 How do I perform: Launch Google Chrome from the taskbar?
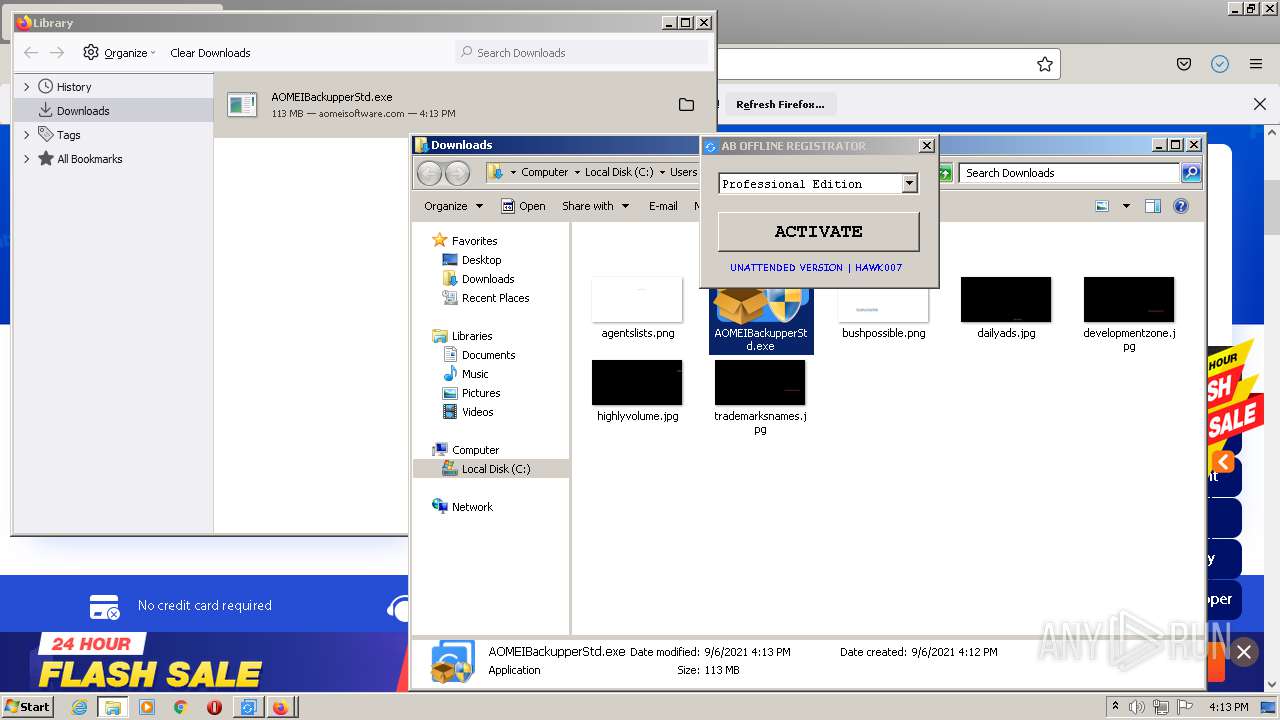pos(180,707)
